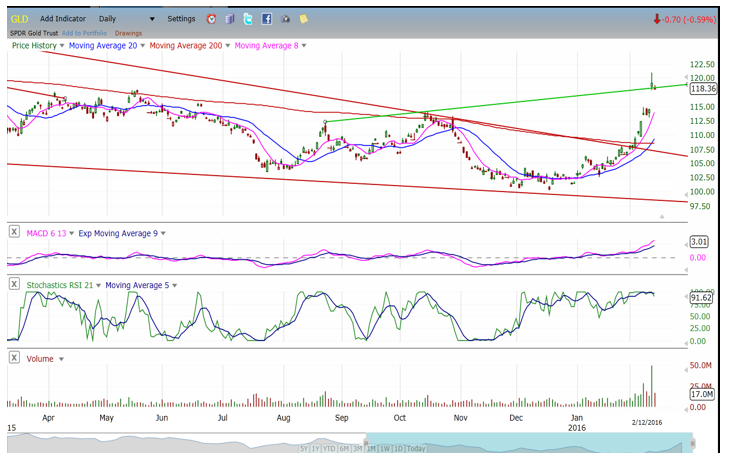The height and width of the screenshot is (462, 729).
Task: Click the latest candlestick near 120.00
Action: [x=652, y=81]
